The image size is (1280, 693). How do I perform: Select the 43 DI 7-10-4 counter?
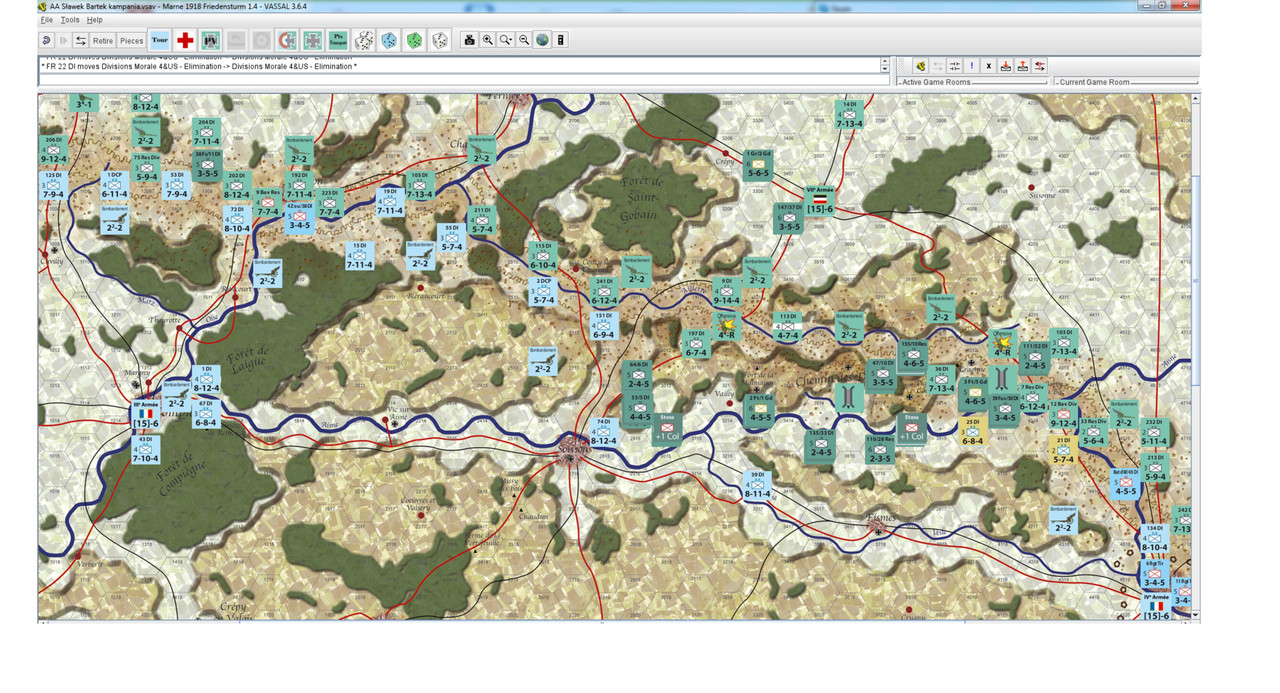pos(145,450)
